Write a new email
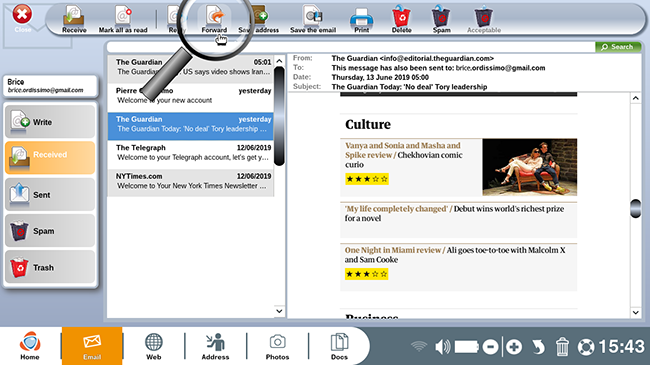650x365 pixels. [x=50, y=122]
